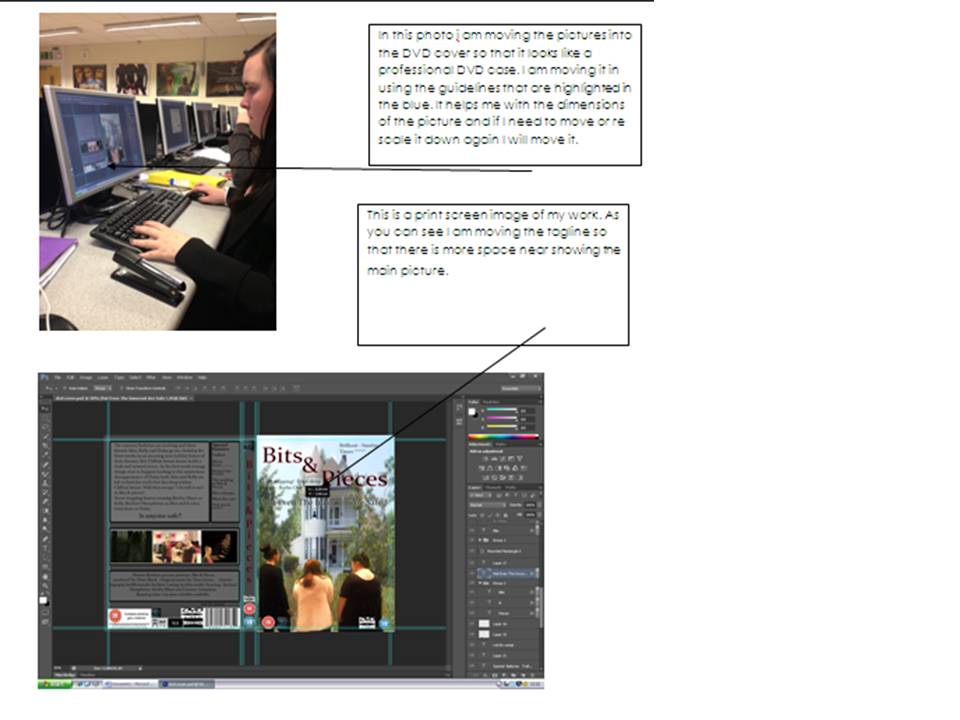The height and width of the screenshot is (720, 960).
Task: Click the zoom percentage field in status bar
Action: coord(58,668)
